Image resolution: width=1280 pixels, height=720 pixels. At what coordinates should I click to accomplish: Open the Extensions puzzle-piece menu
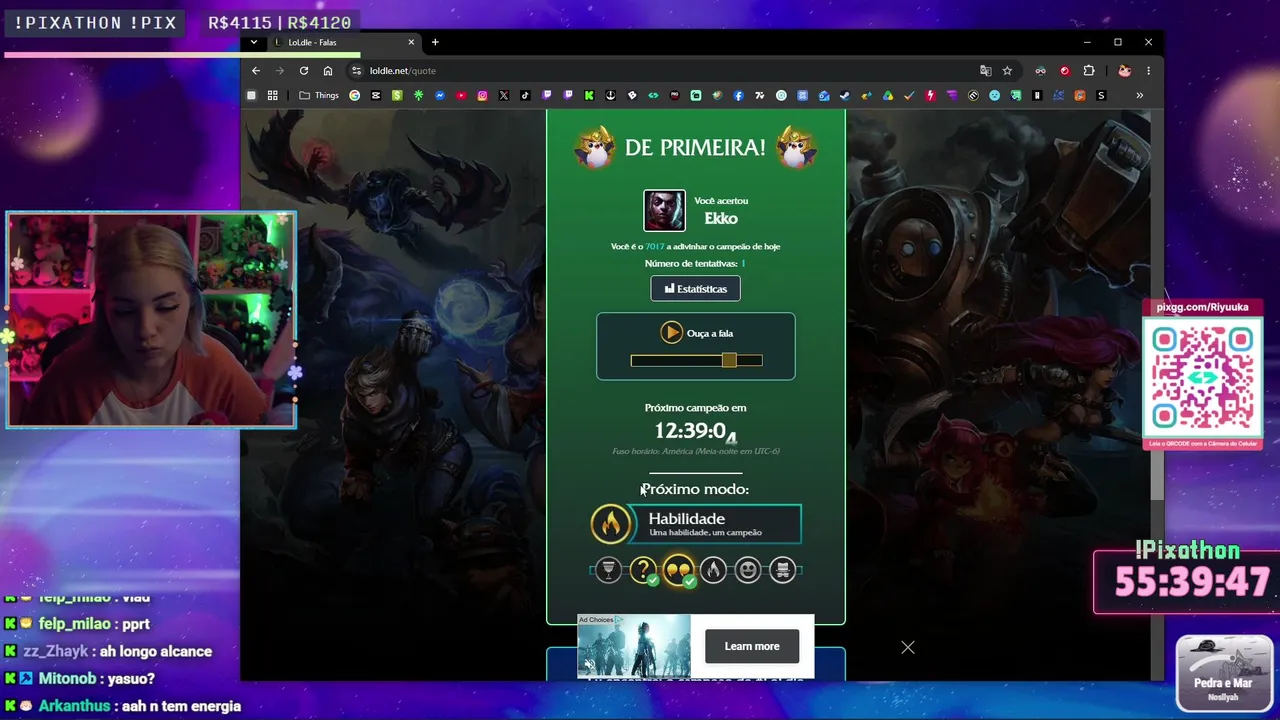[1089, 71]
